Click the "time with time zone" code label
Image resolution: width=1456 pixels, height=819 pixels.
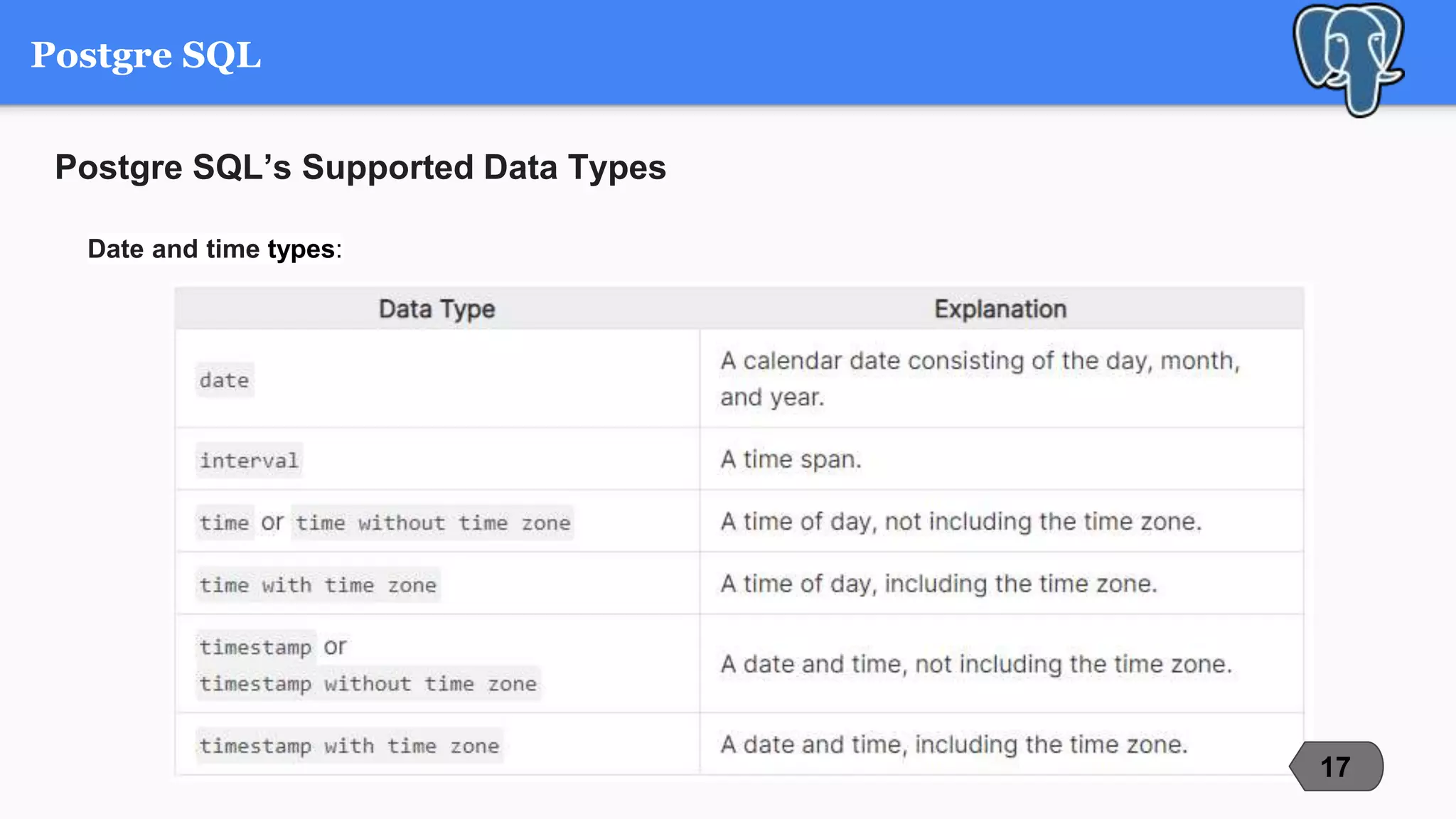click(318, 585)
